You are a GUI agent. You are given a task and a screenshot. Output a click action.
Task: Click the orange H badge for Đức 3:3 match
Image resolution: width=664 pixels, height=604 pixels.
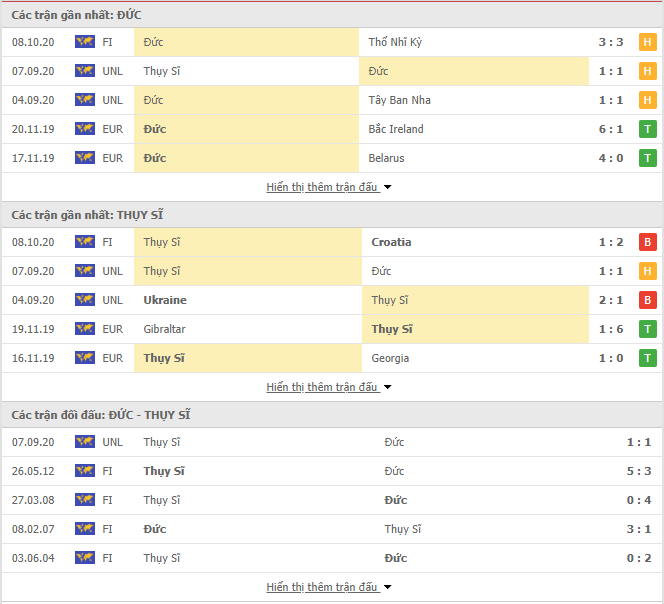(x=647, y=42)
